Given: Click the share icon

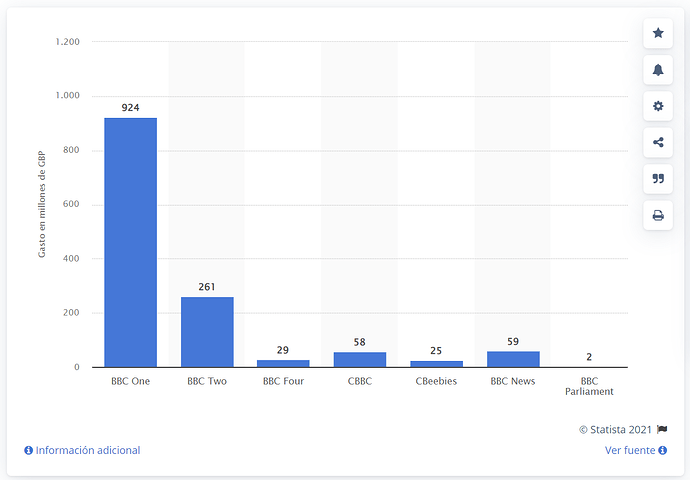Looking at the screenshot, I should pos(658,143).
